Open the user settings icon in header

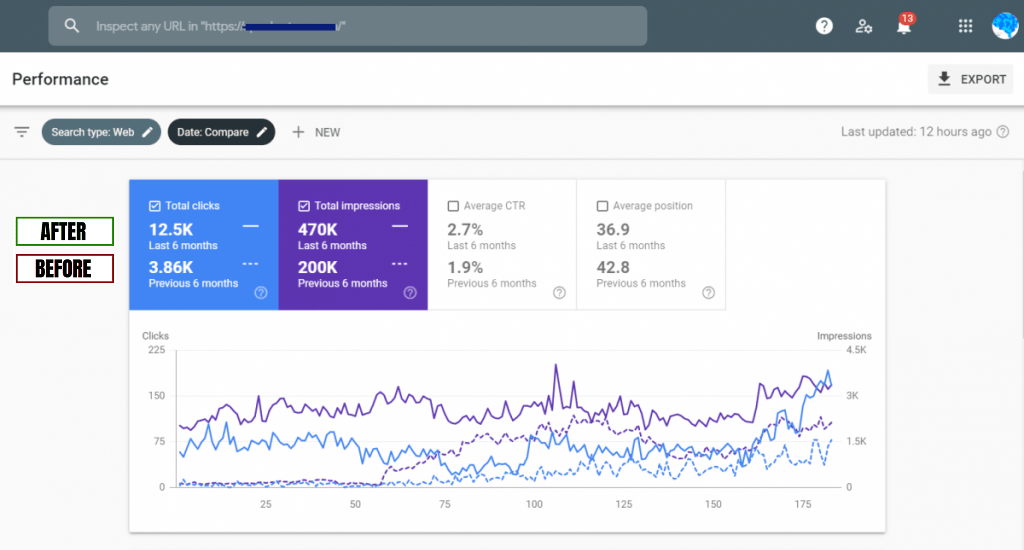click(x=863, y=26)
